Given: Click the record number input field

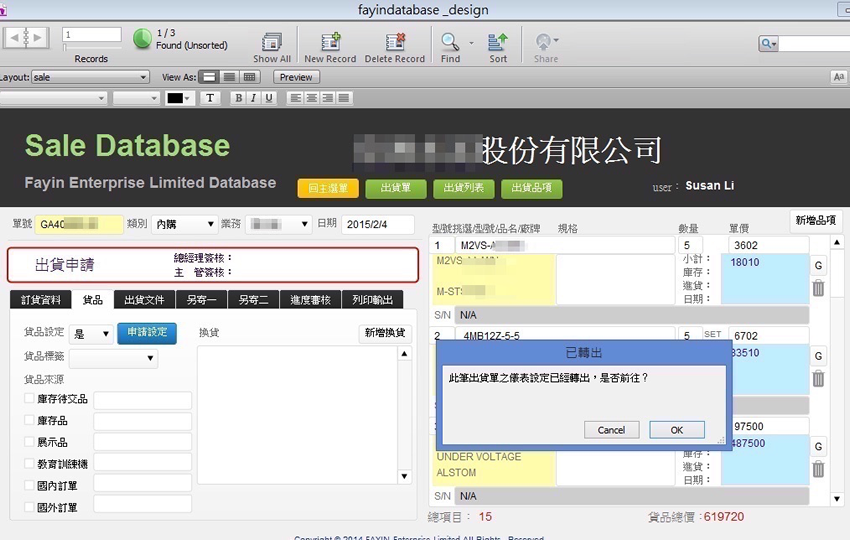Looking at the screenshot, I should 92,34.
